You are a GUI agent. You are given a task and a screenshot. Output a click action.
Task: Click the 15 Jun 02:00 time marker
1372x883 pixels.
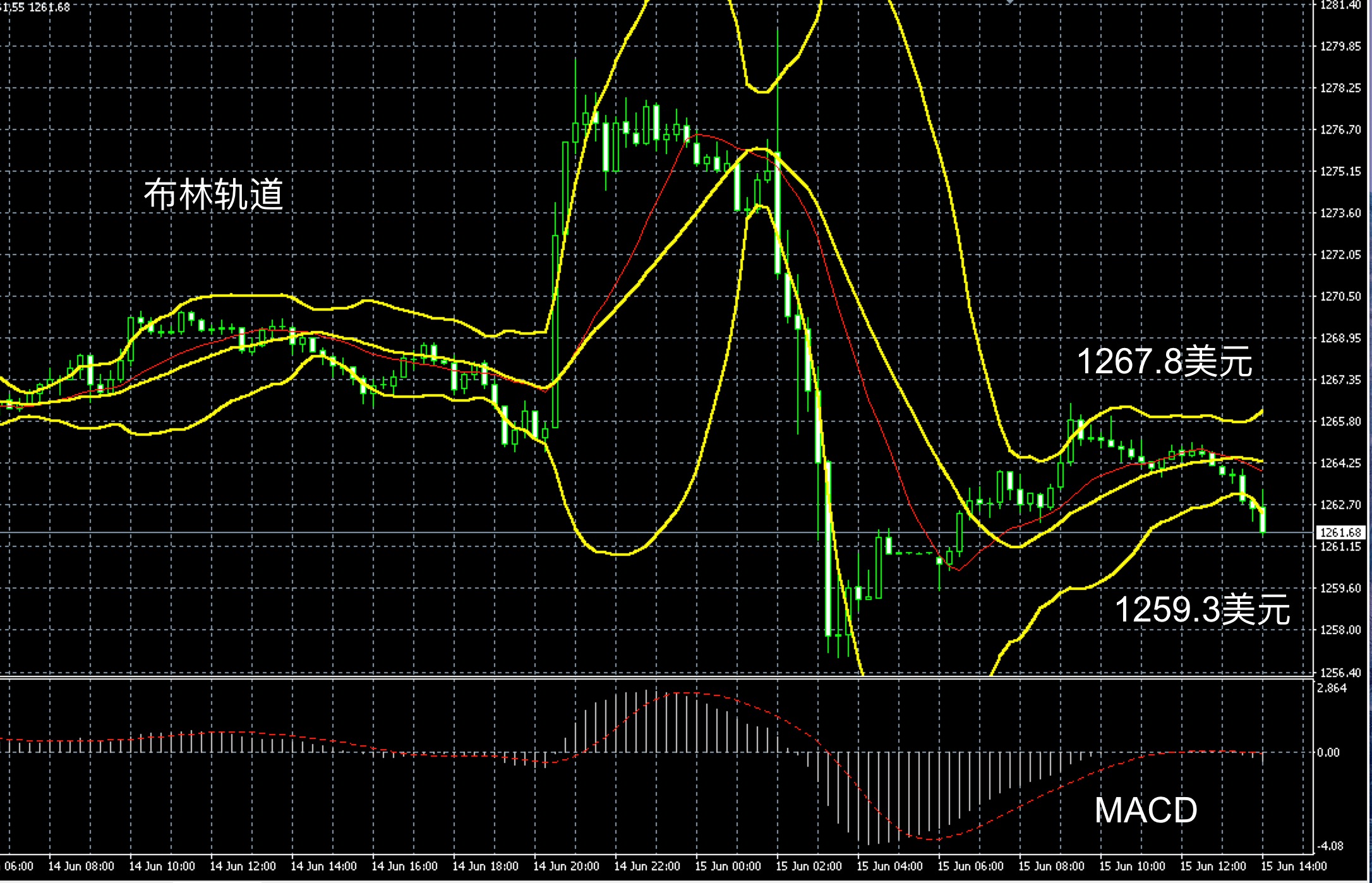(809, 866)
